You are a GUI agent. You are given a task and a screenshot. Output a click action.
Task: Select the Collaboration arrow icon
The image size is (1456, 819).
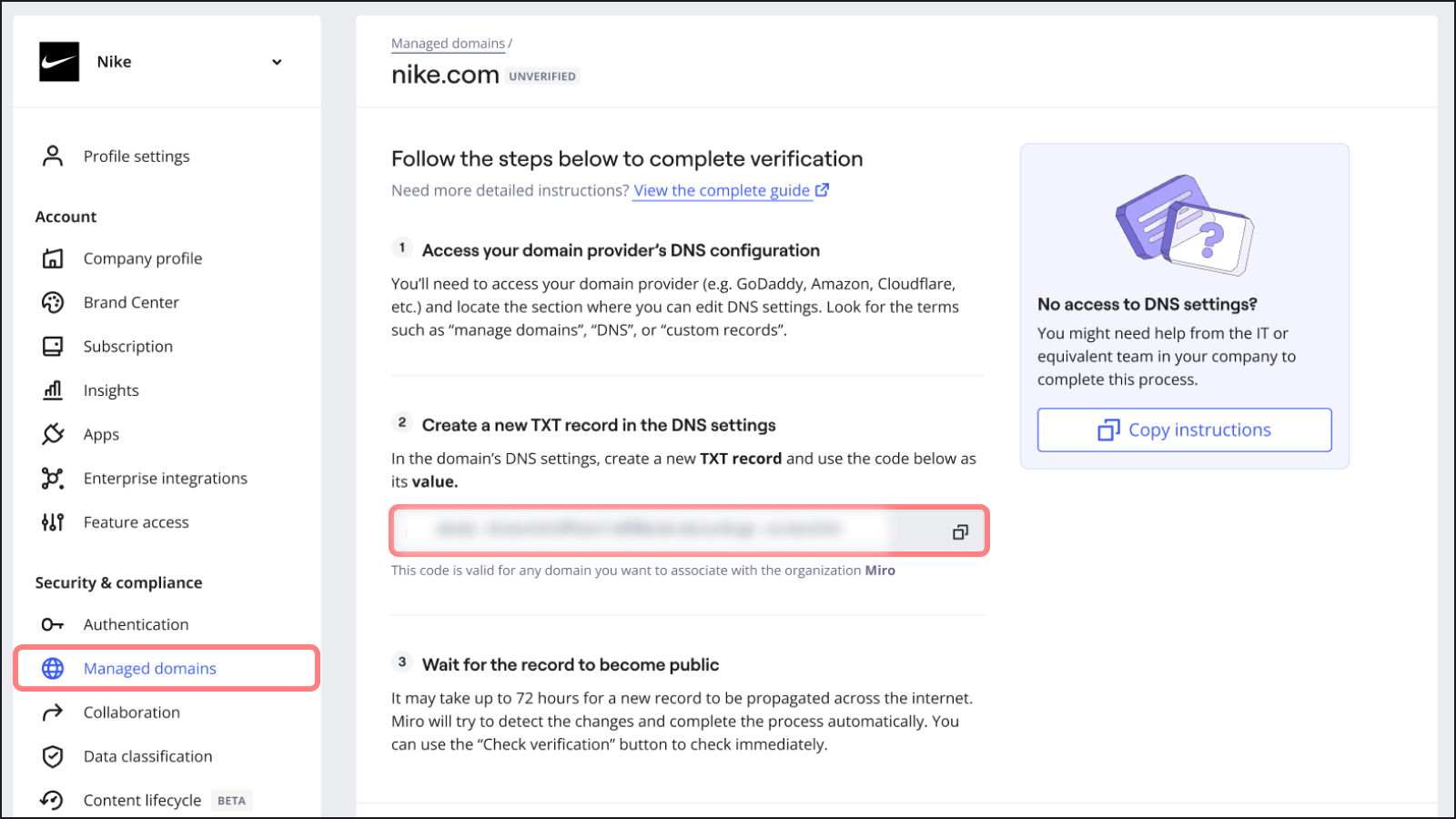coord(53,712)
